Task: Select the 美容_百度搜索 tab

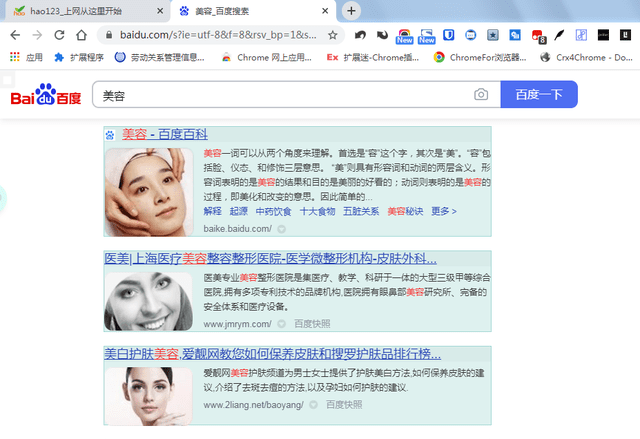Action: pyautogui.click(x=253, y=11)
